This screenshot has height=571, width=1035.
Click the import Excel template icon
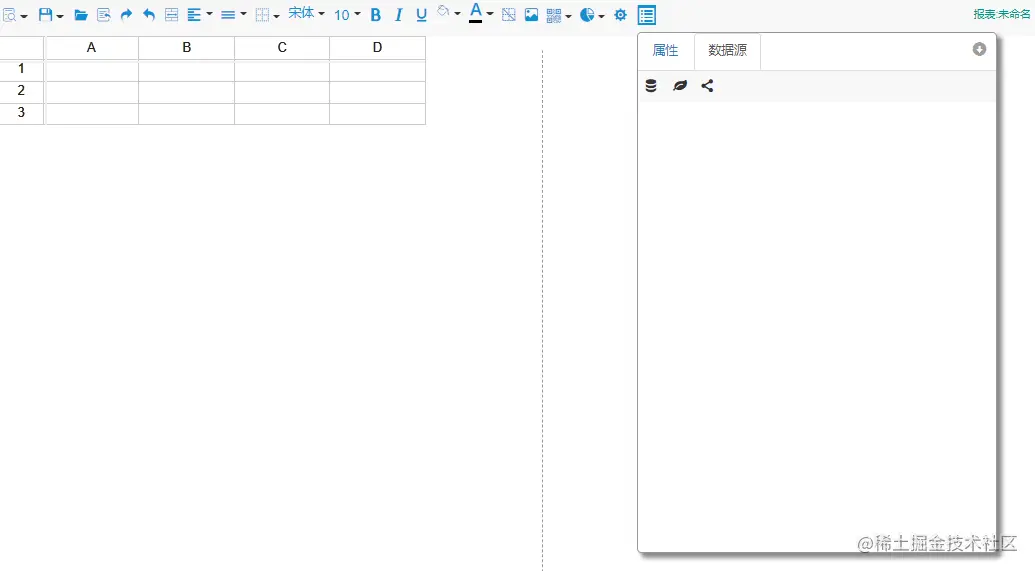[x=104, y=15]
